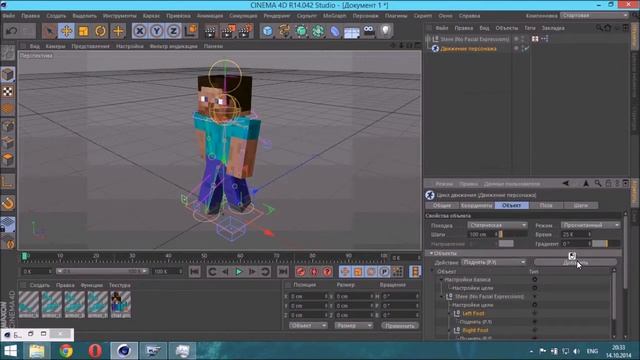
Task: Toggle the Z axis lock
Action: (173, 31)
